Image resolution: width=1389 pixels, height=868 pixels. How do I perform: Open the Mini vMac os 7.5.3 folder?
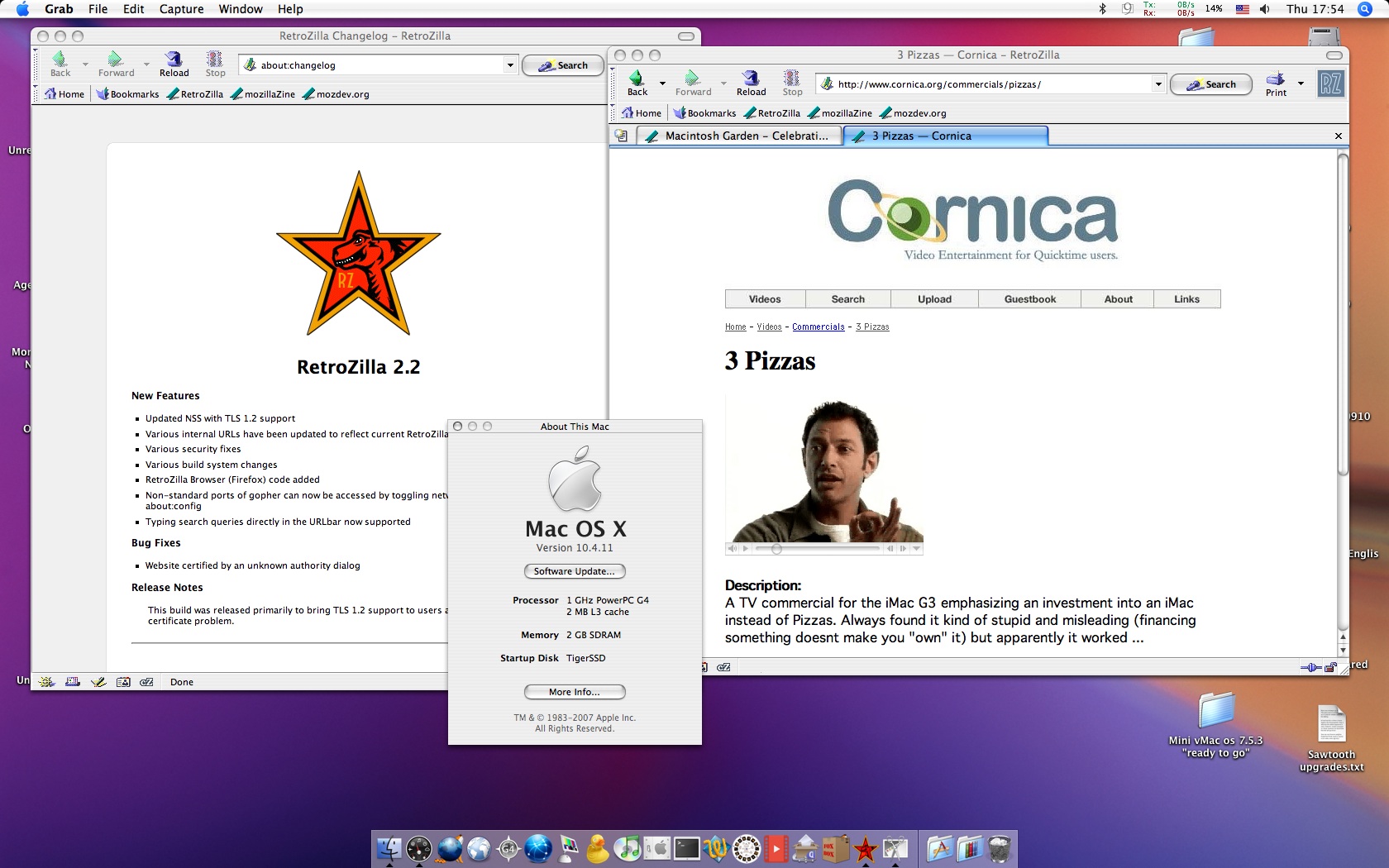1216,725
